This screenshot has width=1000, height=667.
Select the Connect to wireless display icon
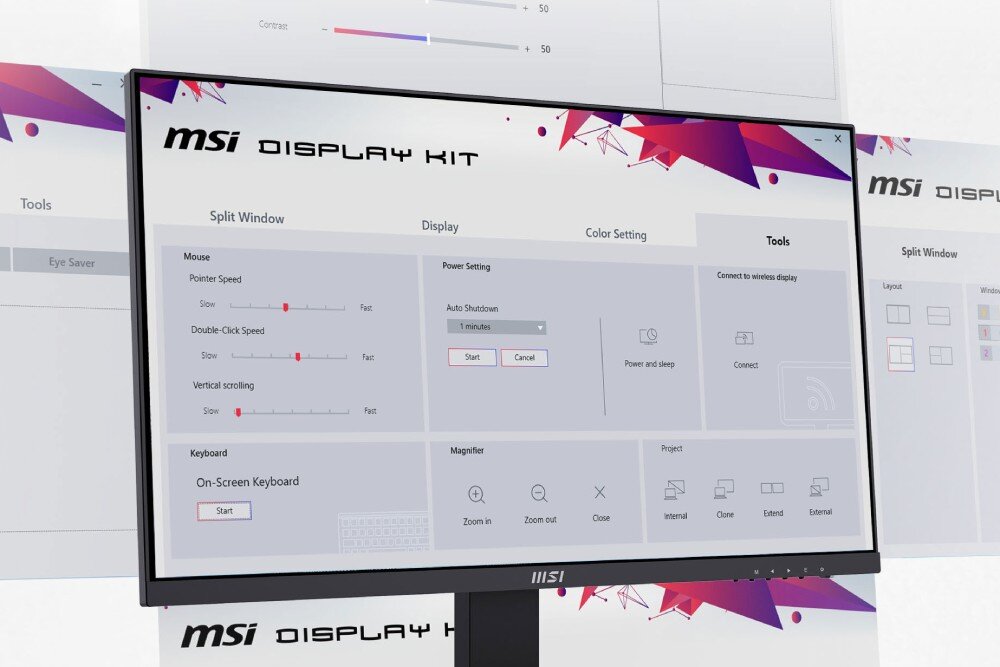point(744,340)
